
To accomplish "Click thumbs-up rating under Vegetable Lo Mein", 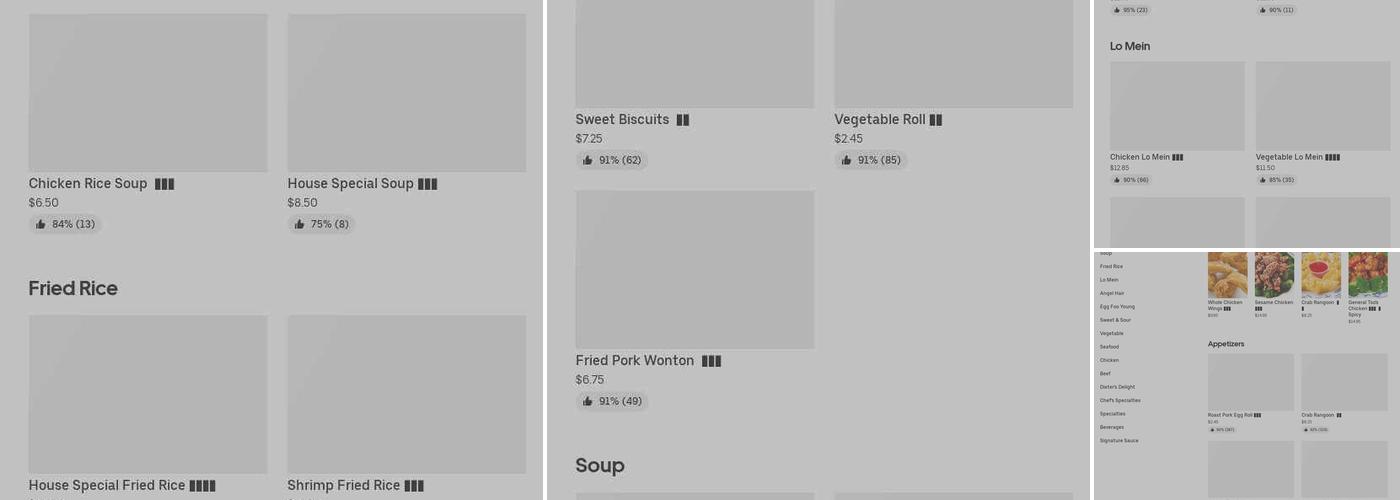I will click(1276, 180).
